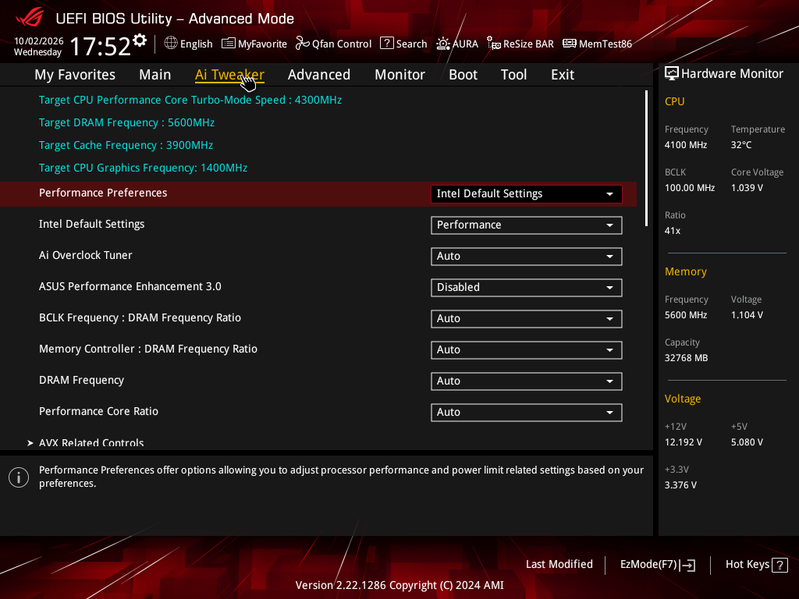
Task: Click BCLK value 100.00 MHz
Action: (689, 188)
